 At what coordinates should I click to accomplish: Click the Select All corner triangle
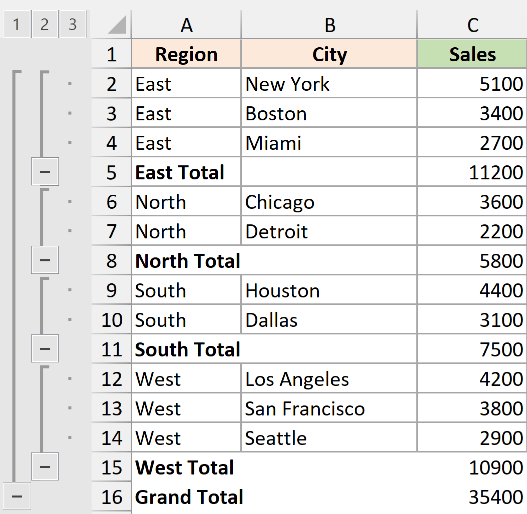coord(117,25)
